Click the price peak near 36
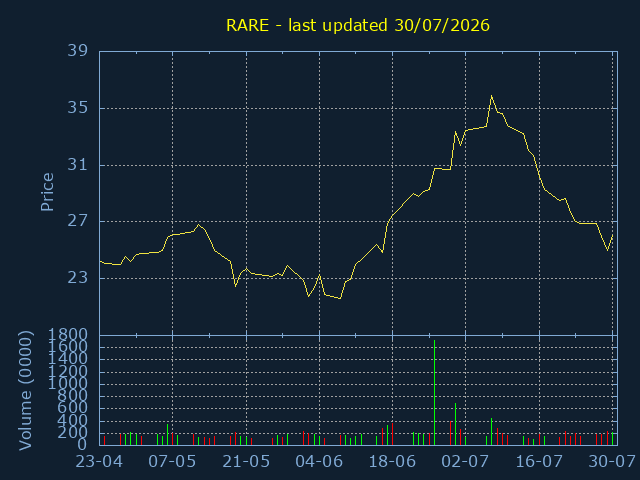Viewport: 640px width, 480px height. pyautogui.click(x=491, y=96)
